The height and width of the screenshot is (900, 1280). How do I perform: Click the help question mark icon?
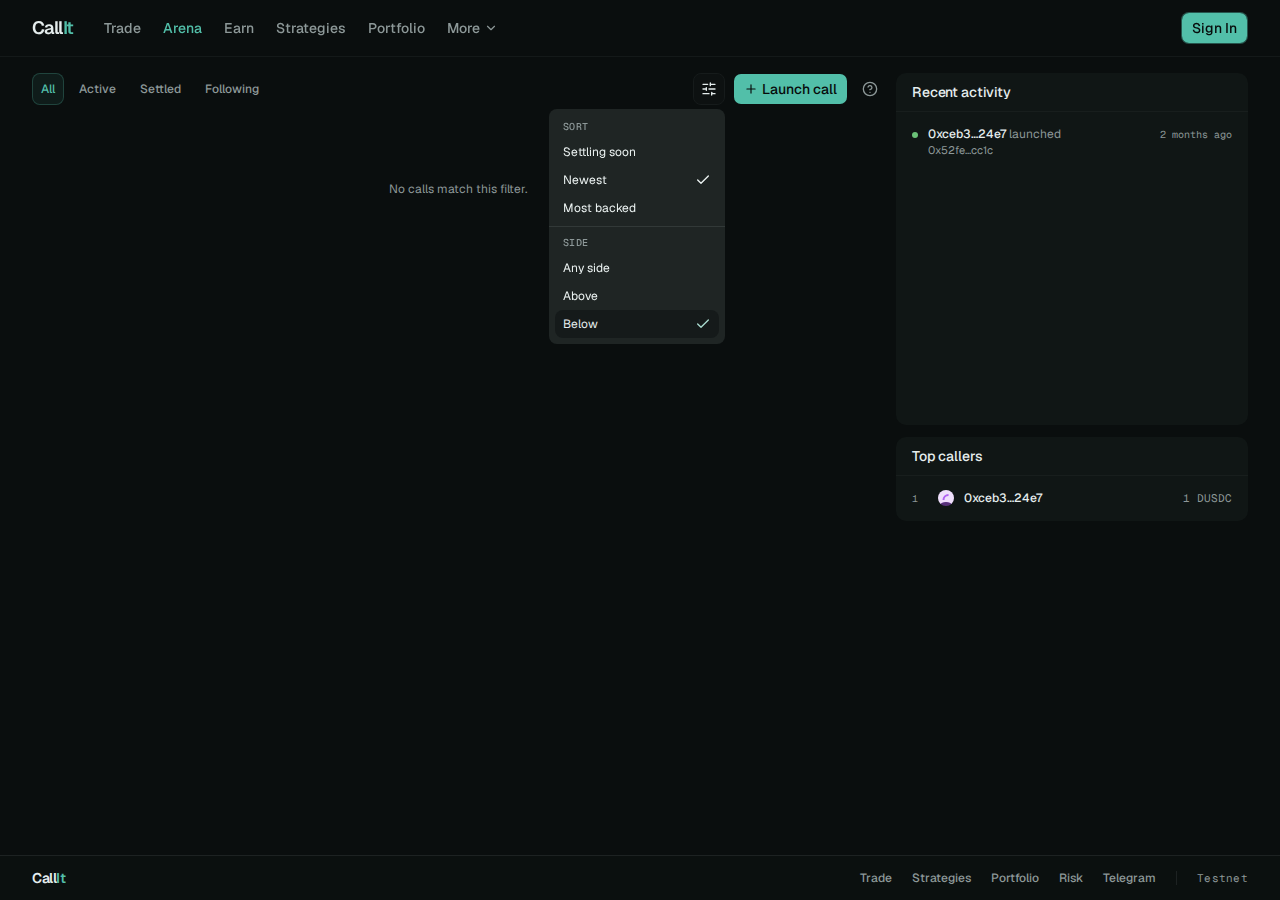pyautogui.click(x=870, y=89)
